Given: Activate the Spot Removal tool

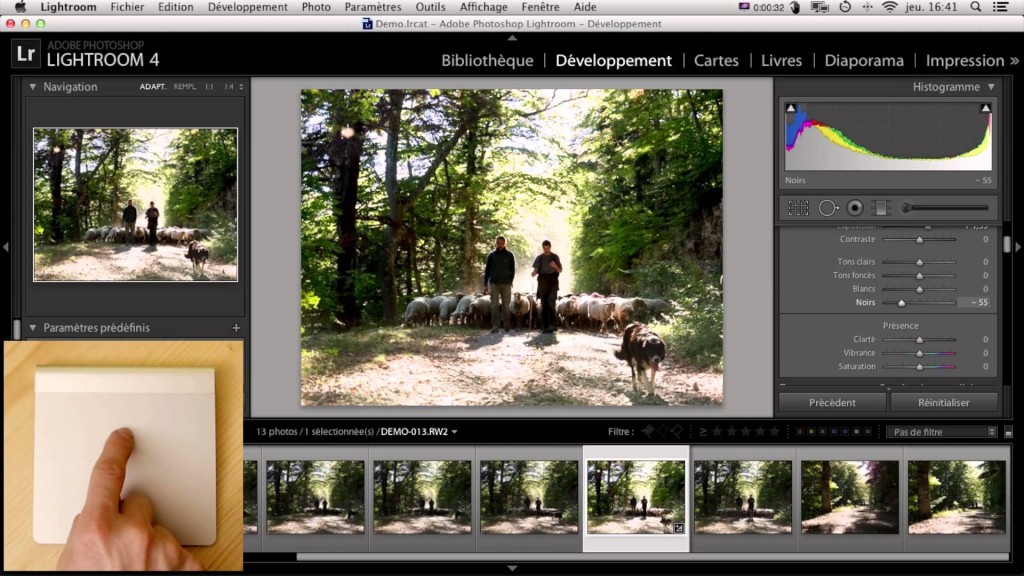Looking at the screenshot, I should pos(828,208).
